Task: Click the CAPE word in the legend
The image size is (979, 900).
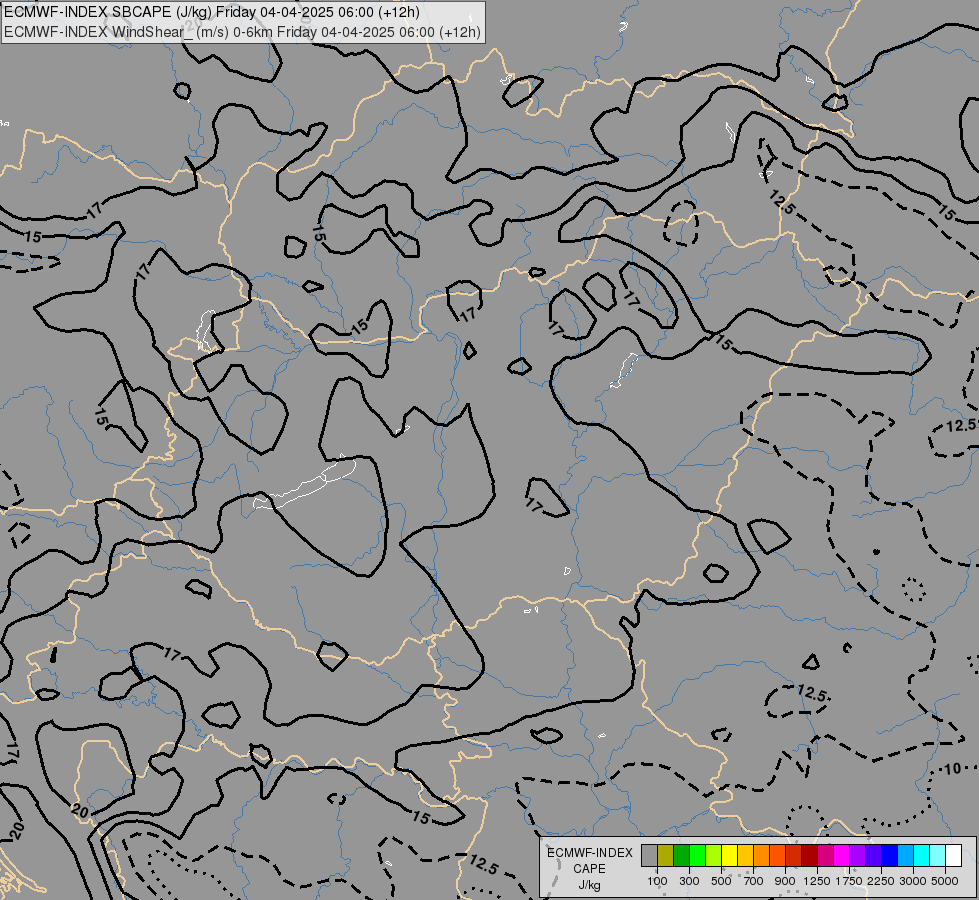Action: pyautogui.click(x=589, y=869)
